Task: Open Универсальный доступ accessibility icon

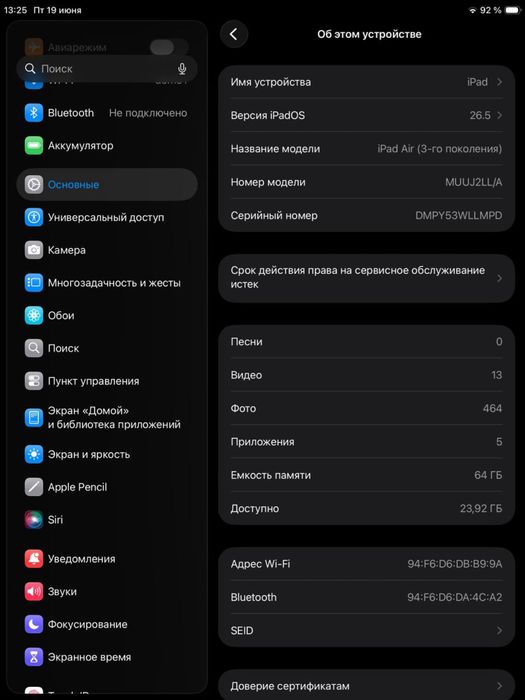Action: pyautogui.click(x=33, y=217)
